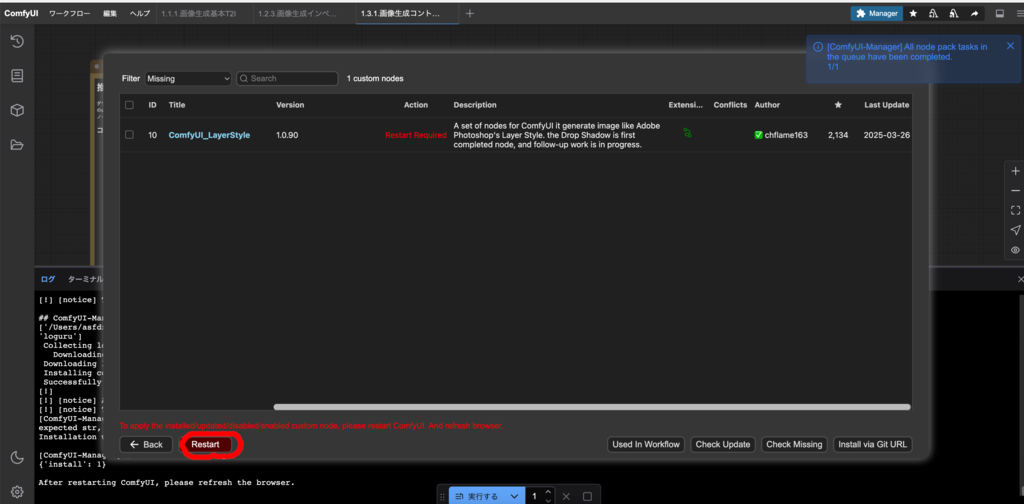Click author chflame163
1024x504 pixels.
[781, 135]
